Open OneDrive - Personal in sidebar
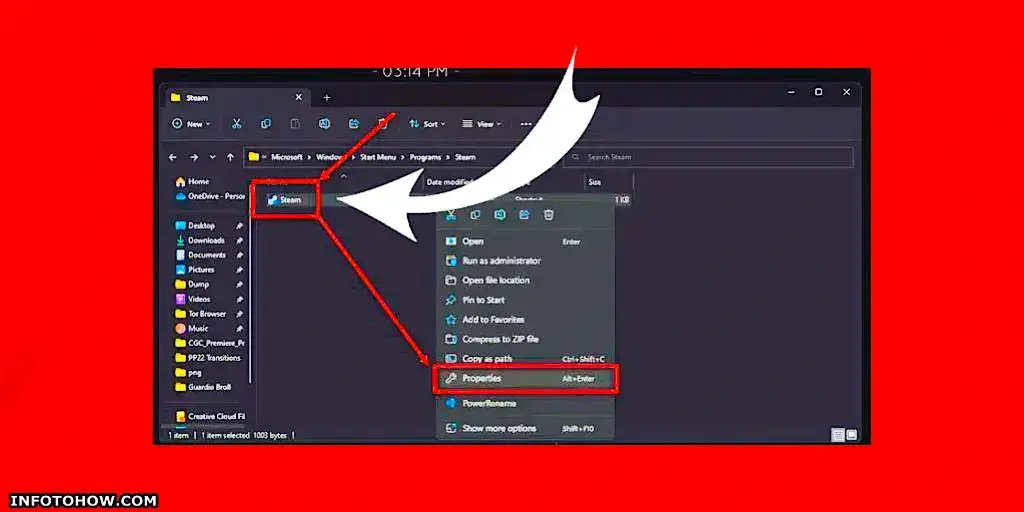The image size is (1024, 512). coord(210,196)
